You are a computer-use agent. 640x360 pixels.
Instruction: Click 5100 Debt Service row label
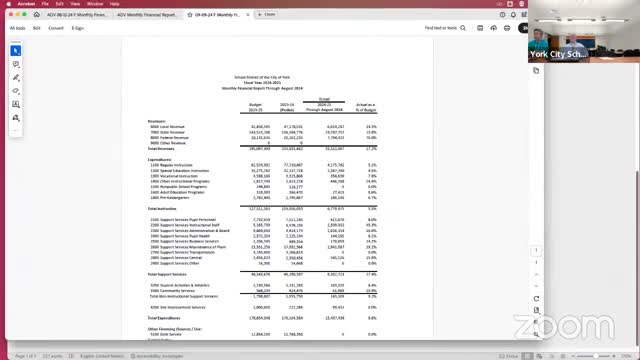pos(166,334)
